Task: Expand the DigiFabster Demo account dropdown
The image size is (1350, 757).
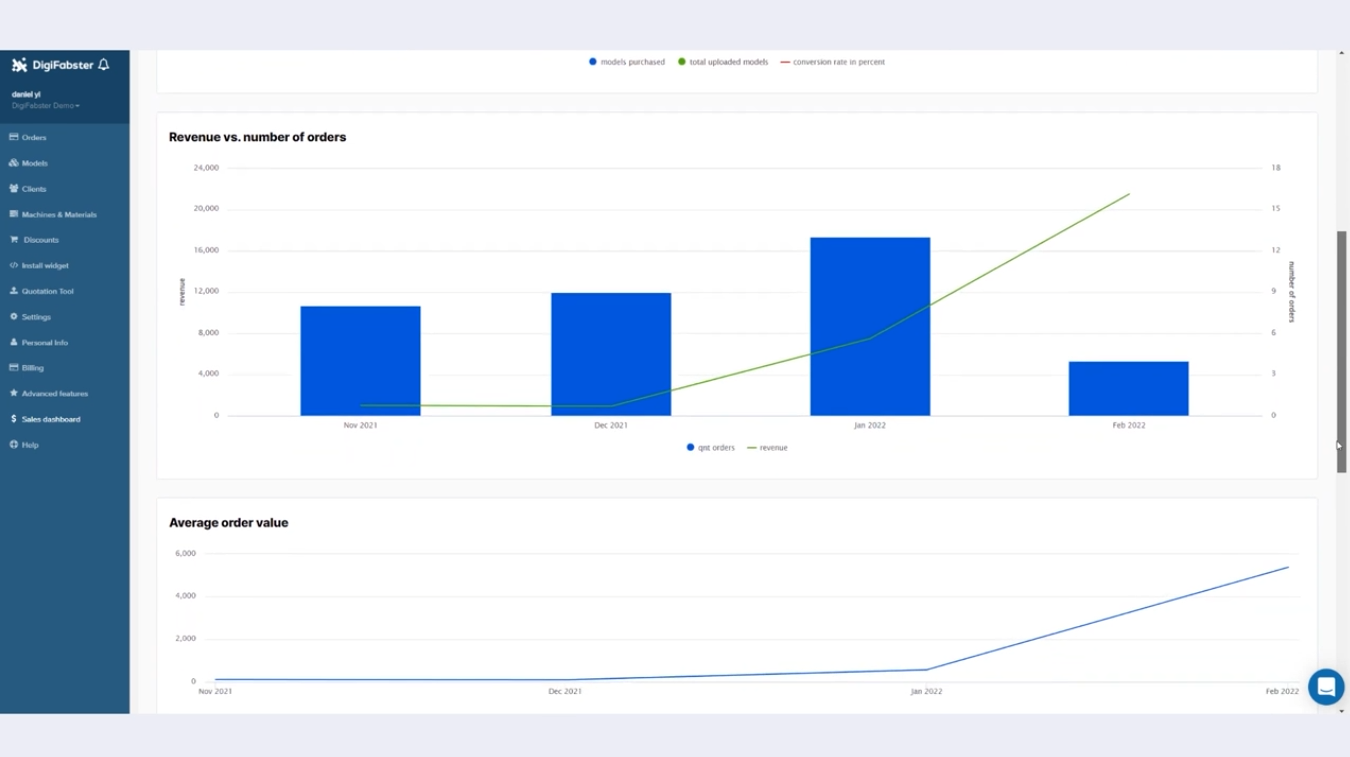Action: [46, 106]
